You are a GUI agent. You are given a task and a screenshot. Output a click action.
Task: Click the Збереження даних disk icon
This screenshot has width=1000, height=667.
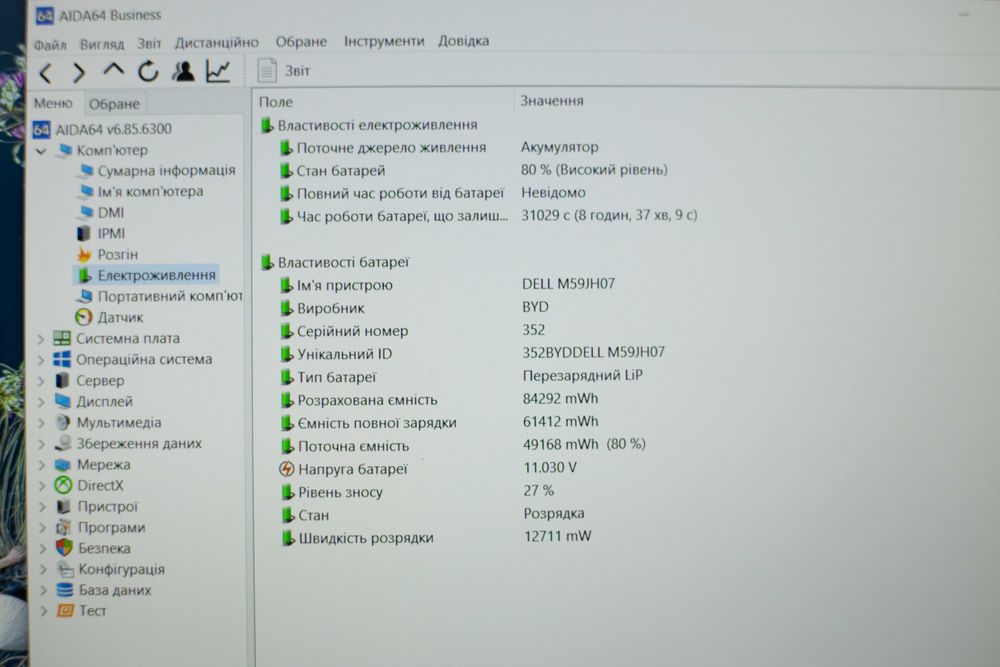[63, 443]
